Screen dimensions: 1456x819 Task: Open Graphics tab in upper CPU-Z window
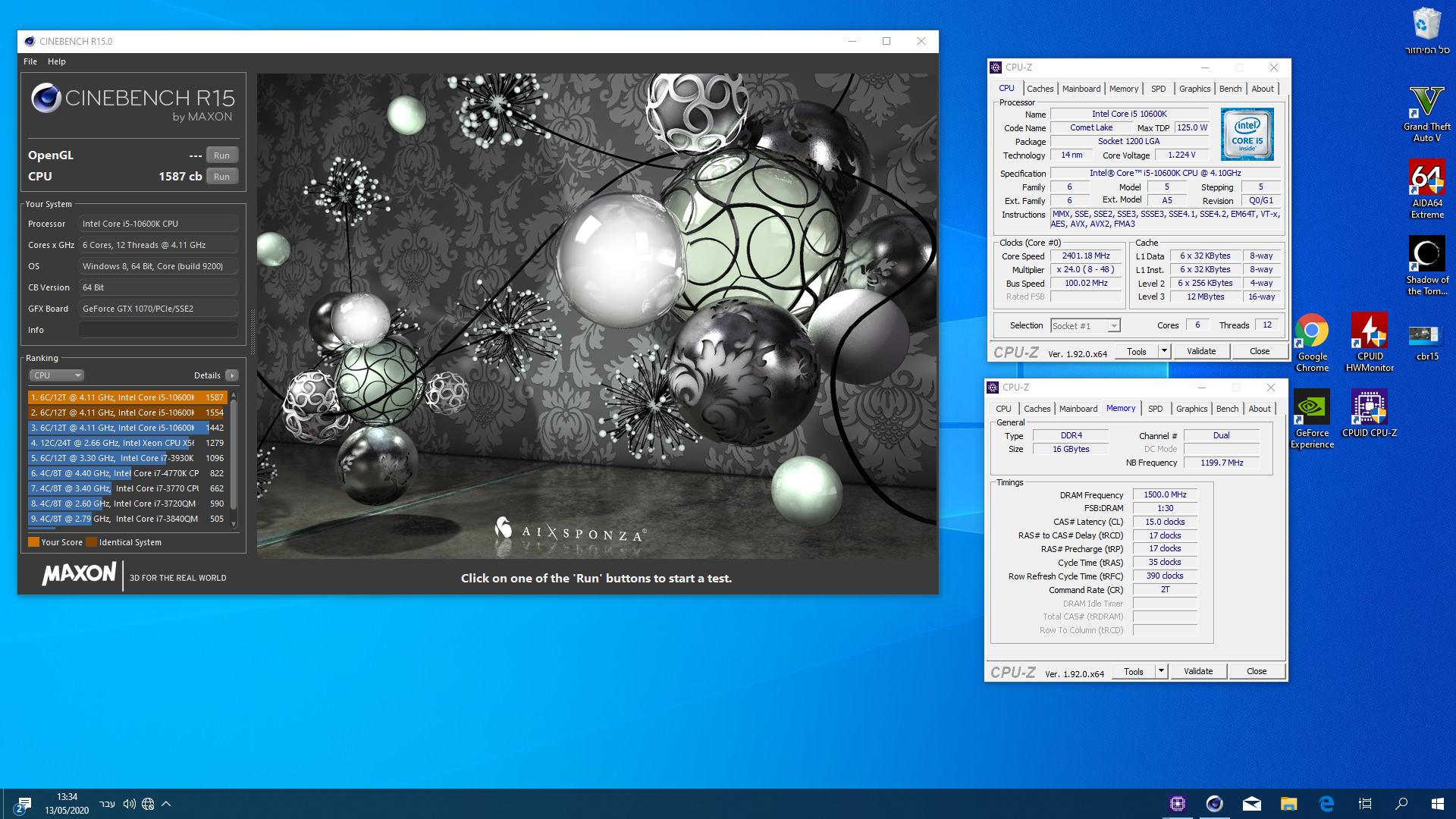click(1194, 89)
